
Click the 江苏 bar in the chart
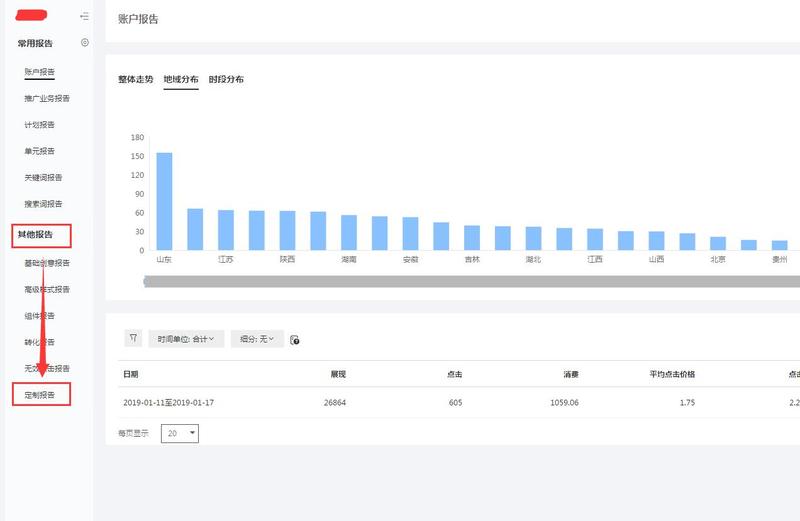click(x=226, y=230)
